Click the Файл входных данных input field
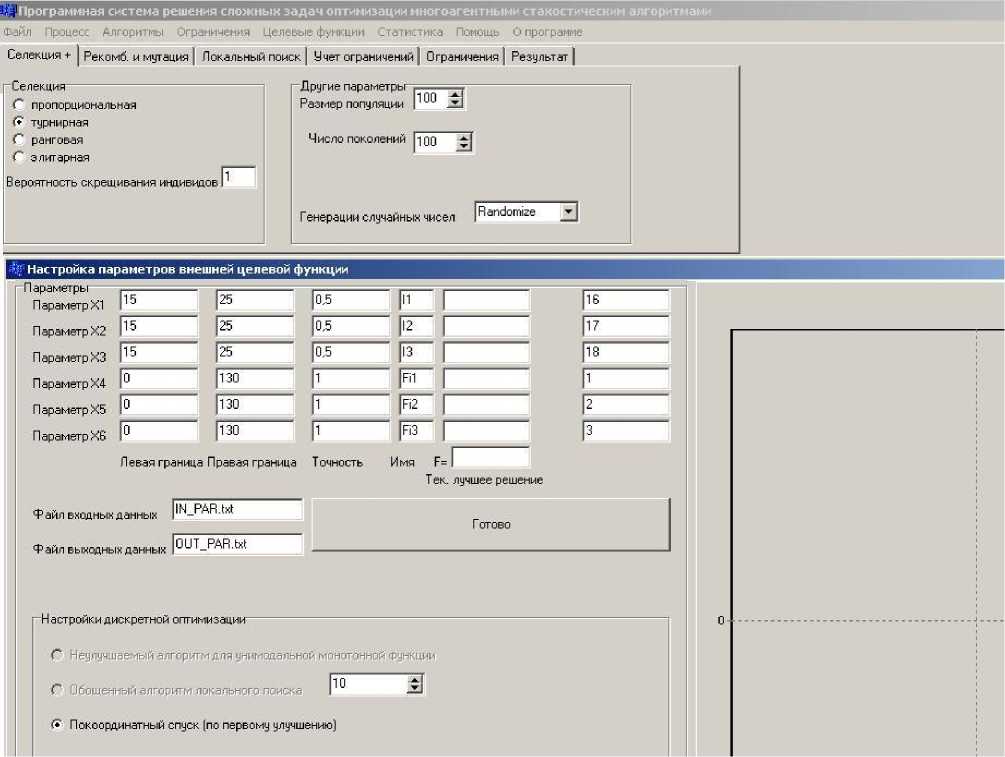The image size is (1005, 757). (x=237, y=510)
